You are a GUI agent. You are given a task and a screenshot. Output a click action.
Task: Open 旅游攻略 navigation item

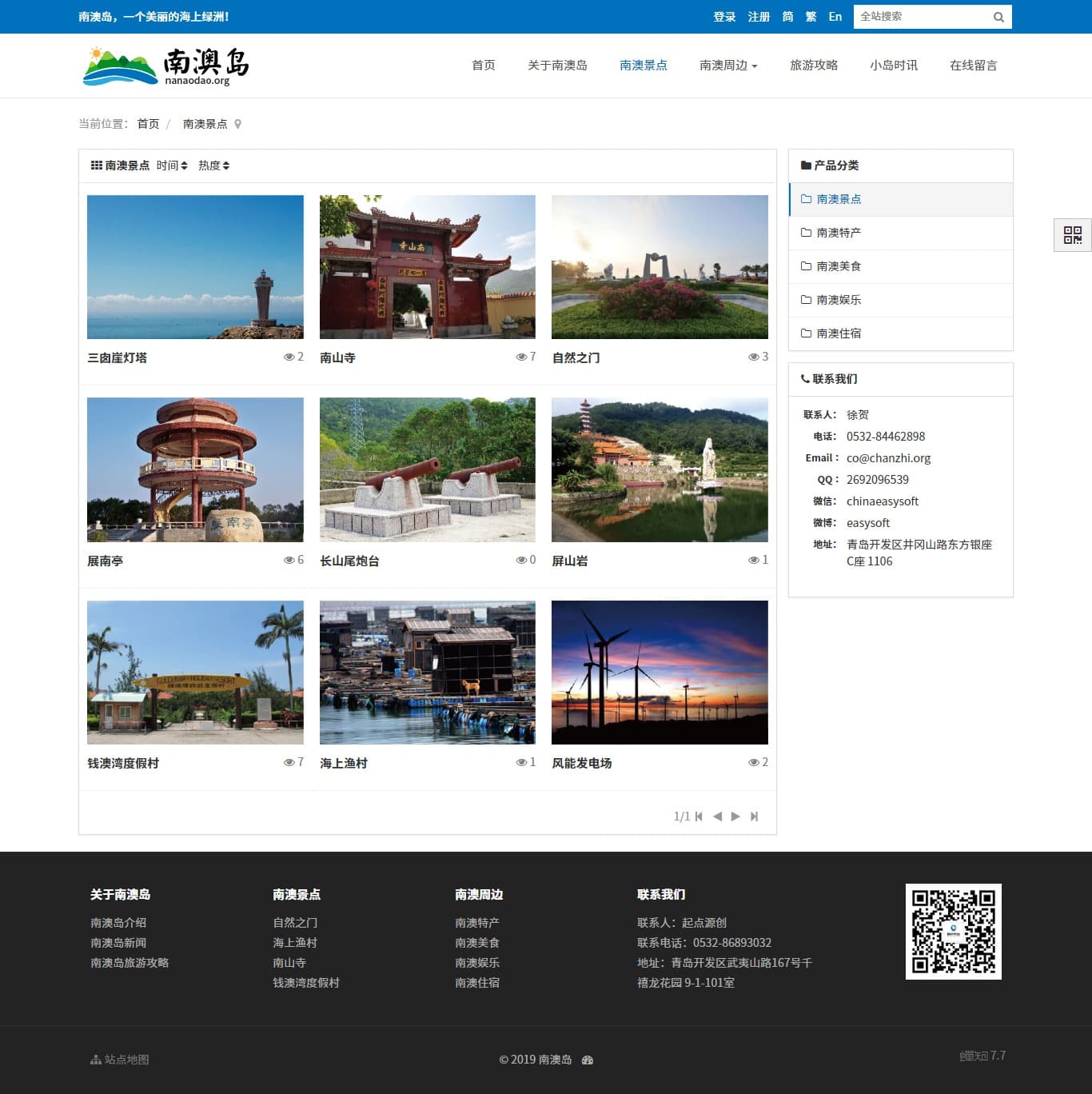(x=814, y=66)
